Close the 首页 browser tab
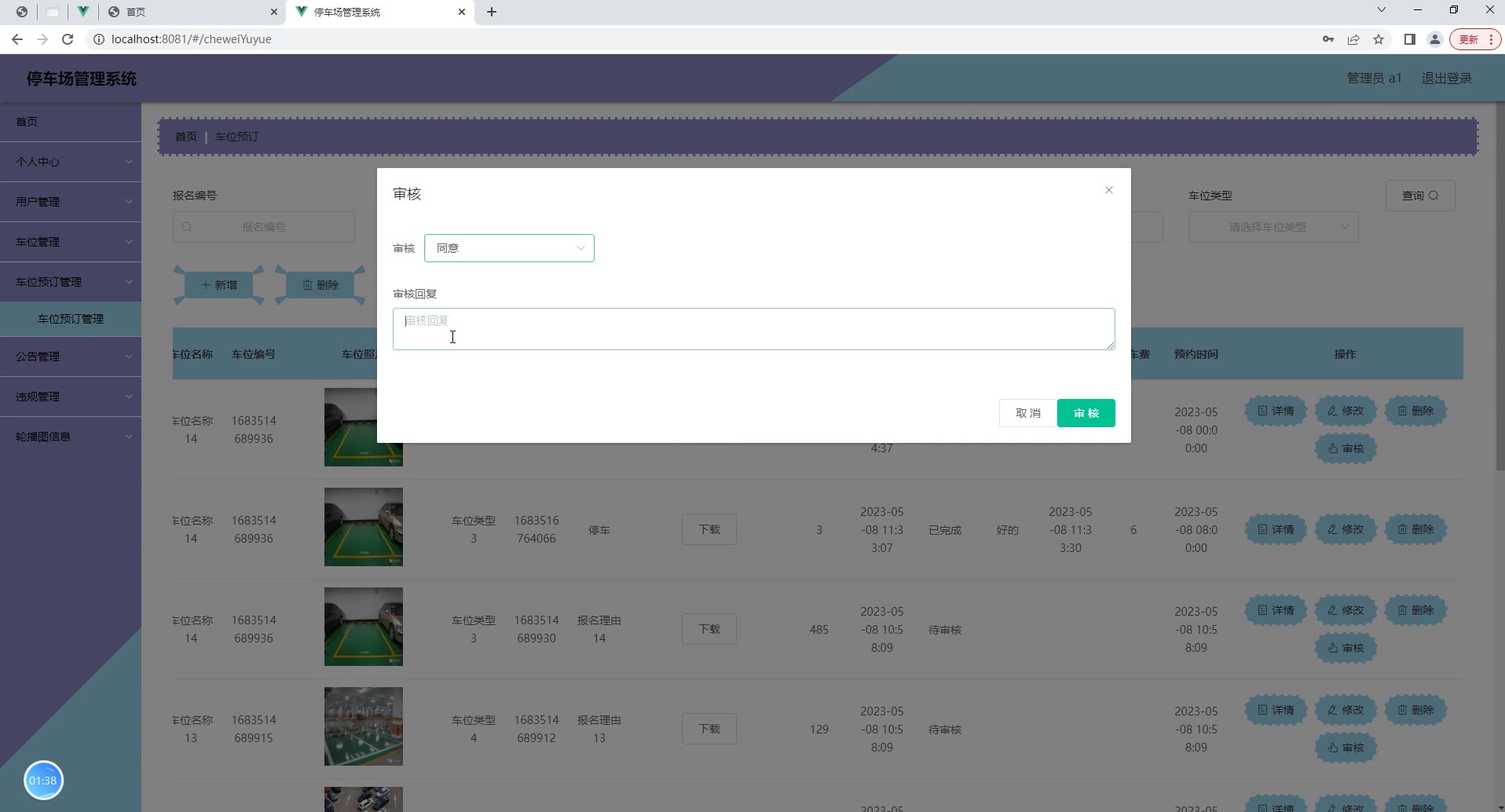 tap(273, 12)
